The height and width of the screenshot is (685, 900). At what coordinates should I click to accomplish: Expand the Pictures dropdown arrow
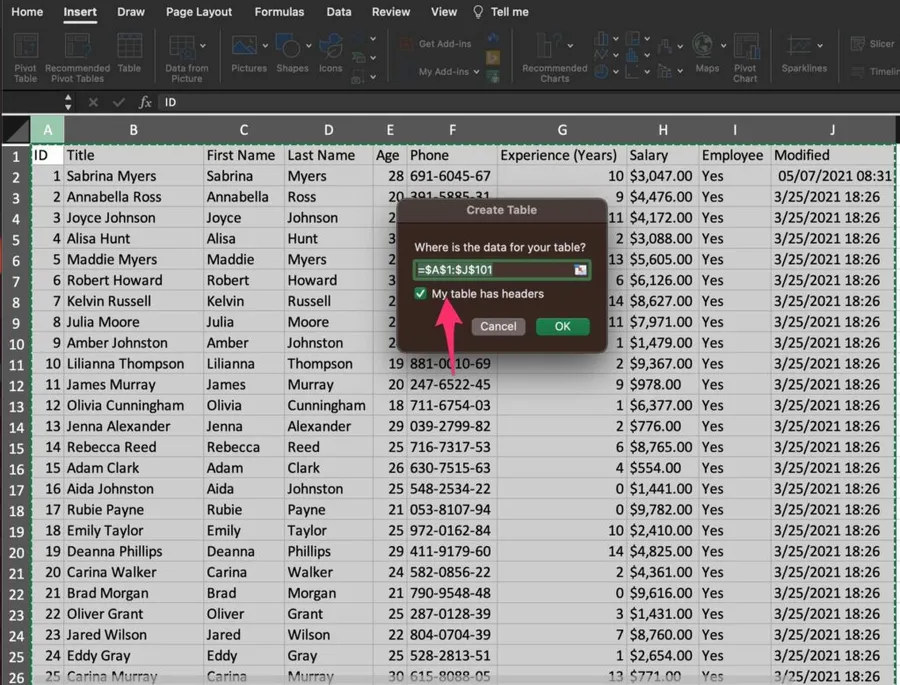coord(265,46)
